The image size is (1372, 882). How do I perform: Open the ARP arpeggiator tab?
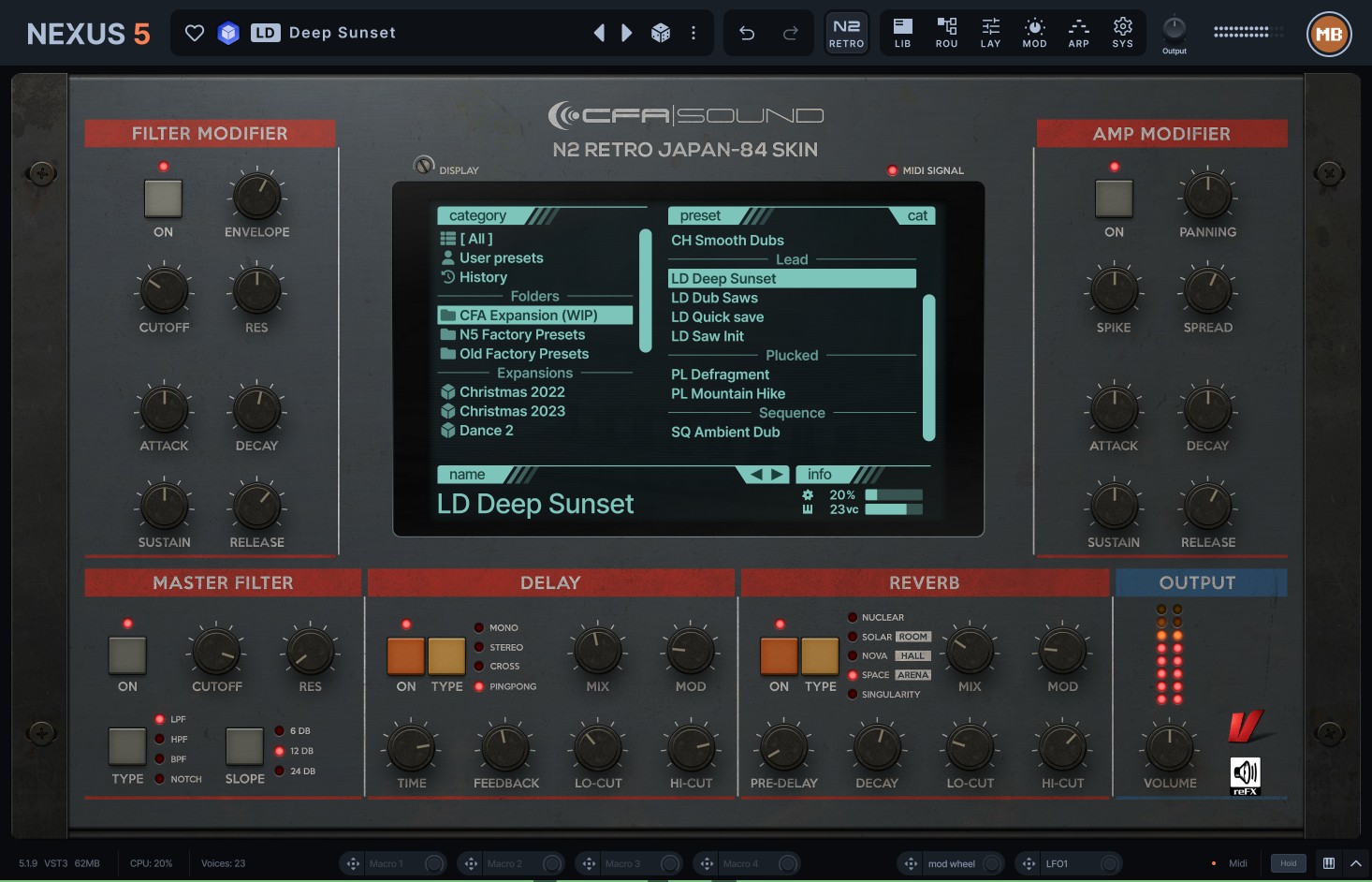point(1078,33)
